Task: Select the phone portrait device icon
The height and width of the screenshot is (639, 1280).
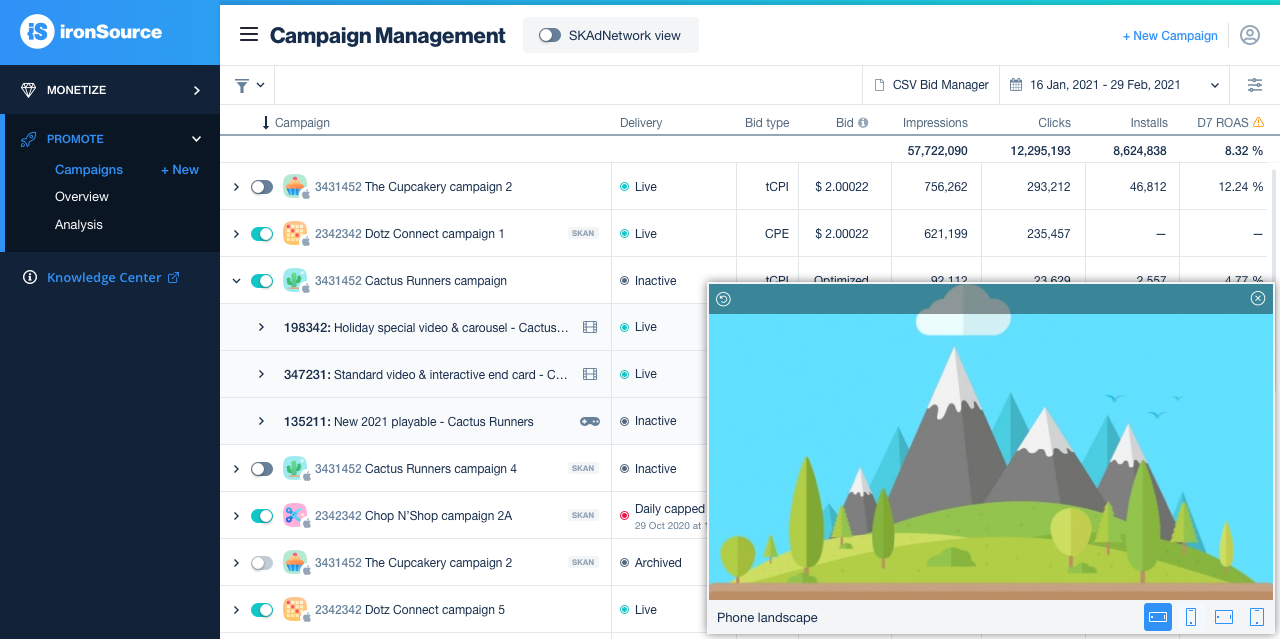Action: point(1191,617)
